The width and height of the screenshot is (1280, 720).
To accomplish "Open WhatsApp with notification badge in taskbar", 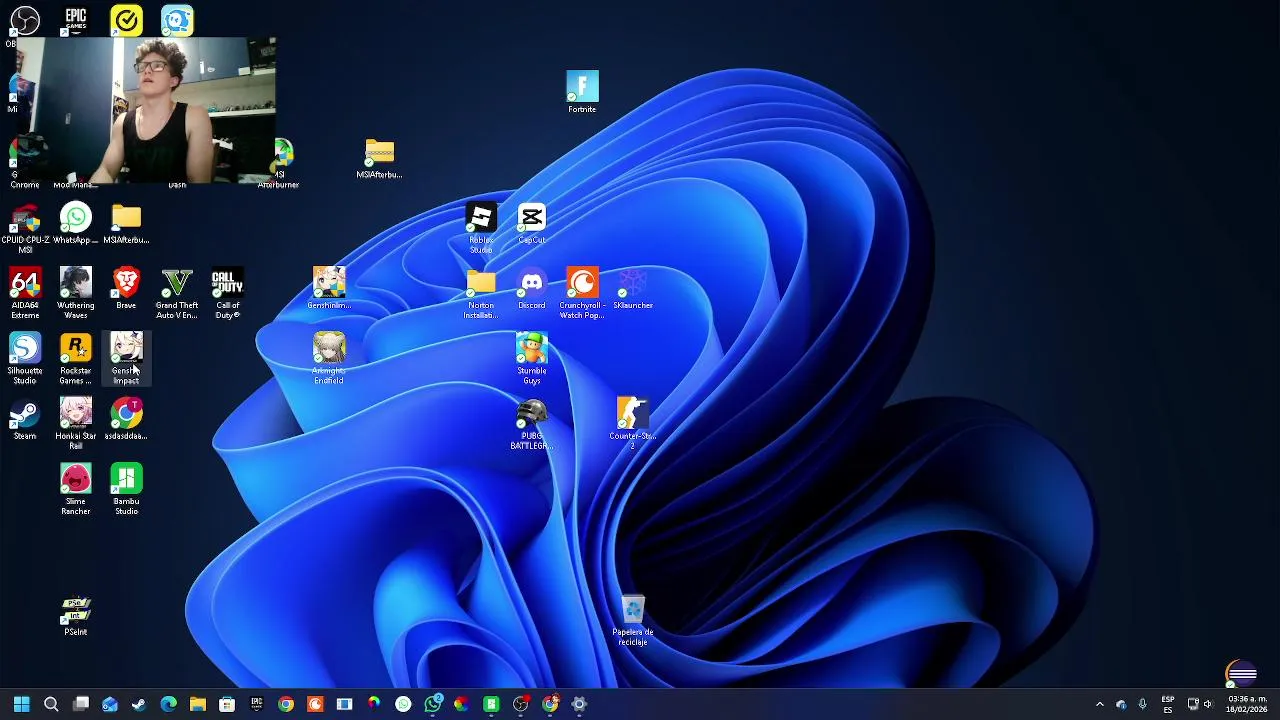I will pyautogui.click(x=433, y=704).
